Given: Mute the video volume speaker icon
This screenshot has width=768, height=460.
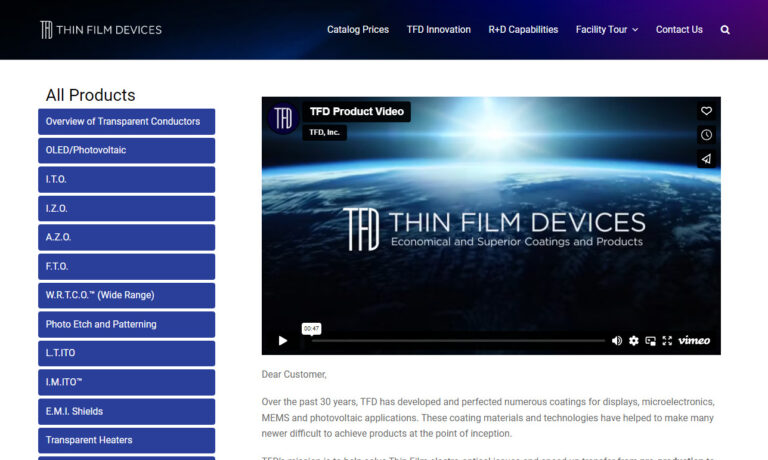Looking at the screenshot, I should pos(617,340).
